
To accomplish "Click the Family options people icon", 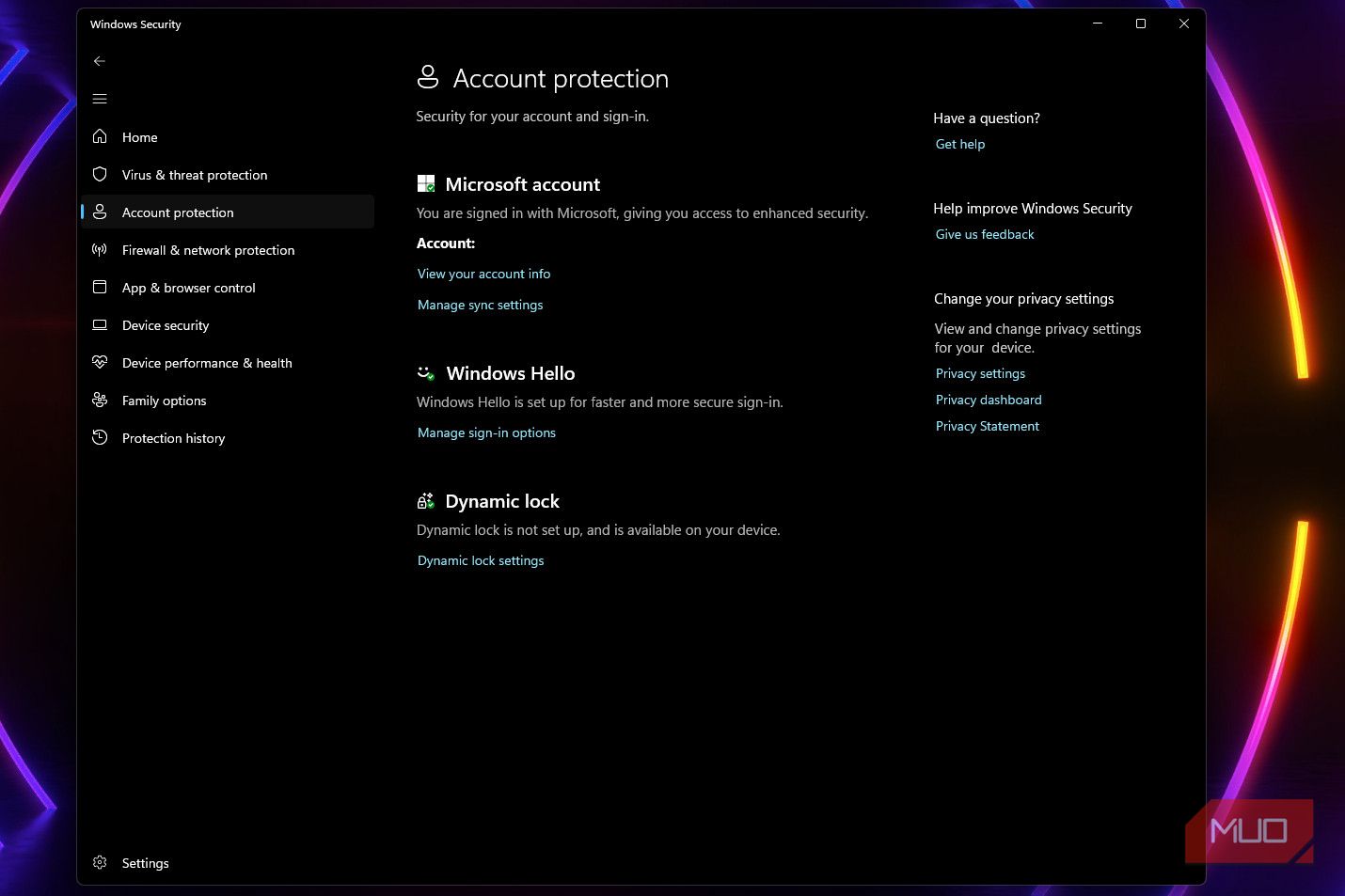I will 100,401.
